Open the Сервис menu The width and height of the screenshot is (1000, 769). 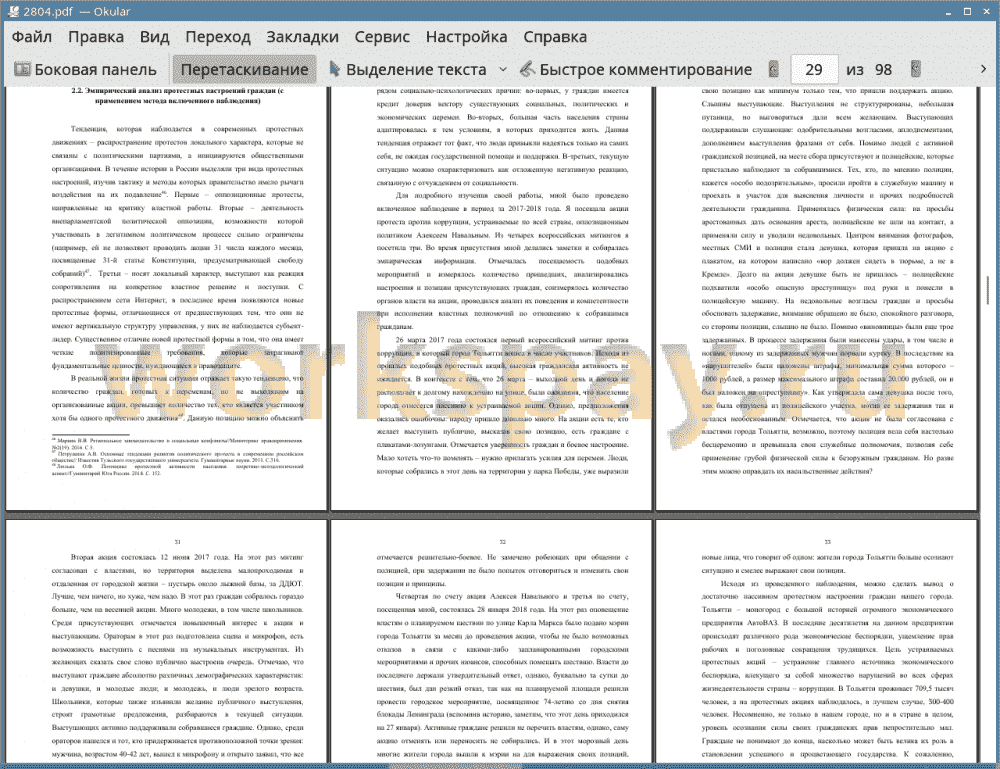click(x=382, y=37)
